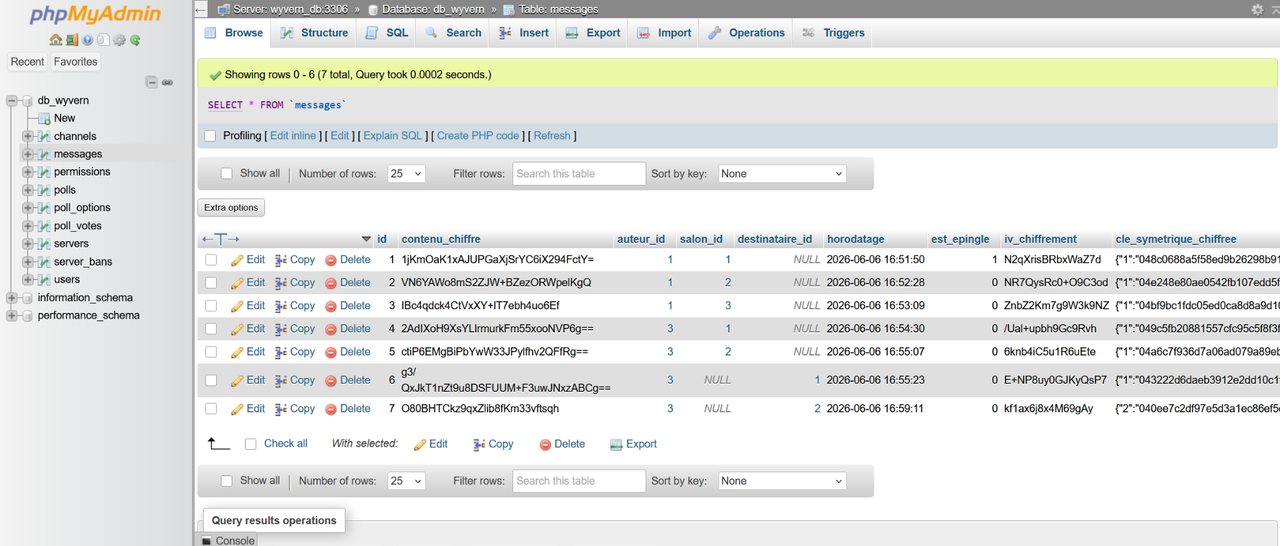Click With selected Export icon
Image resolution: width=1280 pixels, height=546 pixels.
(x=617, y=444)
